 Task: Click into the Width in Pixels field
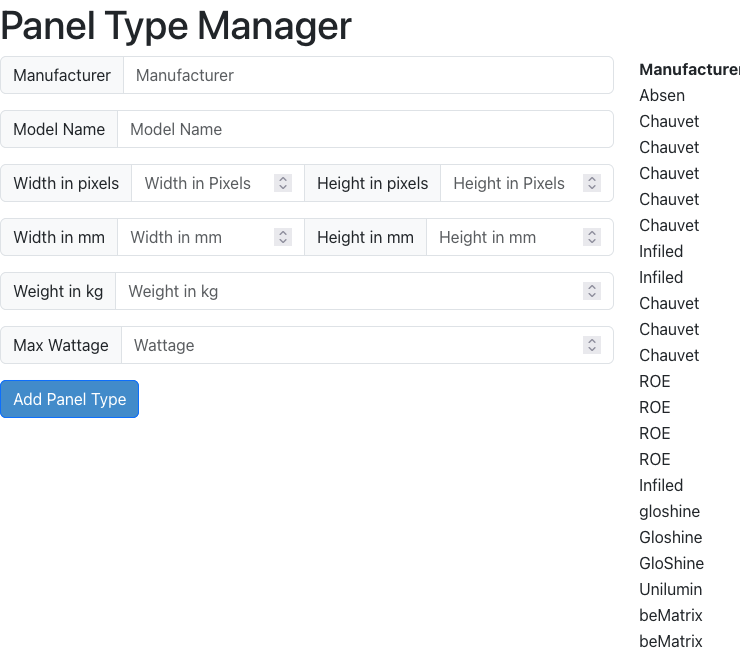tap(205, 183)
